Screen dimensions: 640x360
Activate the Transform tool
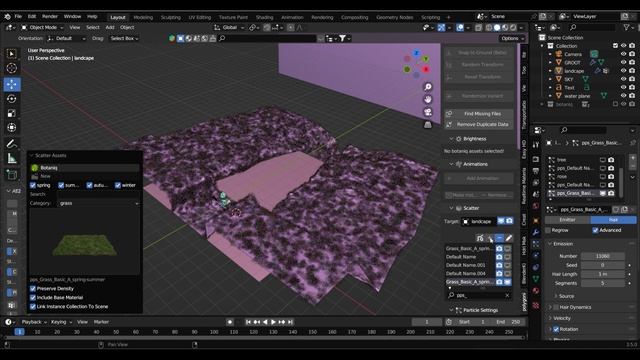(12, 127)
